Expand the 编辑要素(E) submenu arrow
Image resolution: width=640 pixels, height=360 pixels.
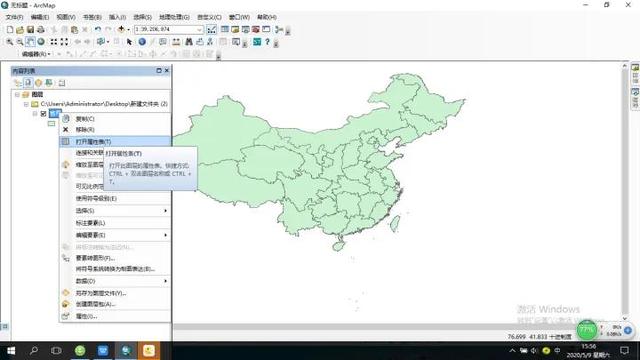click(x=165, y=235)
